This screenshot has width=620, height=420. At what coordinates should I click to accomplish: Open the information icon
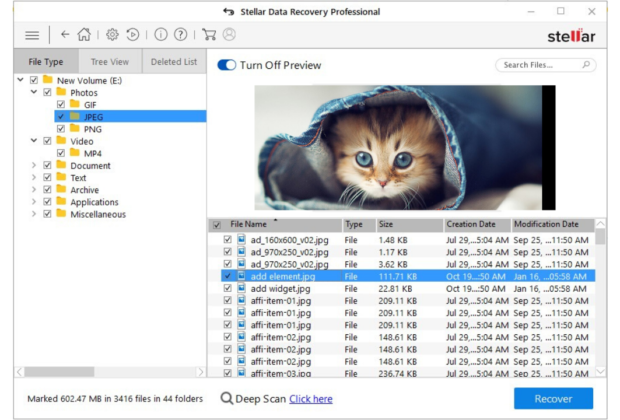click(161, 34)
